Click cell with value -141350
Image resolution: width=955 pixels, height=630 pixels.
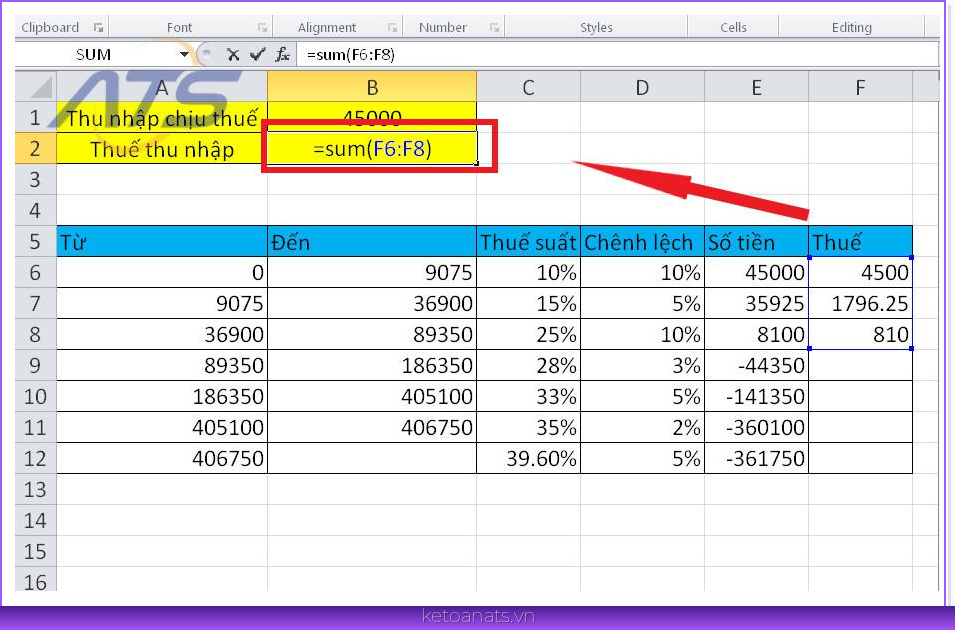(x=756, y=397)
